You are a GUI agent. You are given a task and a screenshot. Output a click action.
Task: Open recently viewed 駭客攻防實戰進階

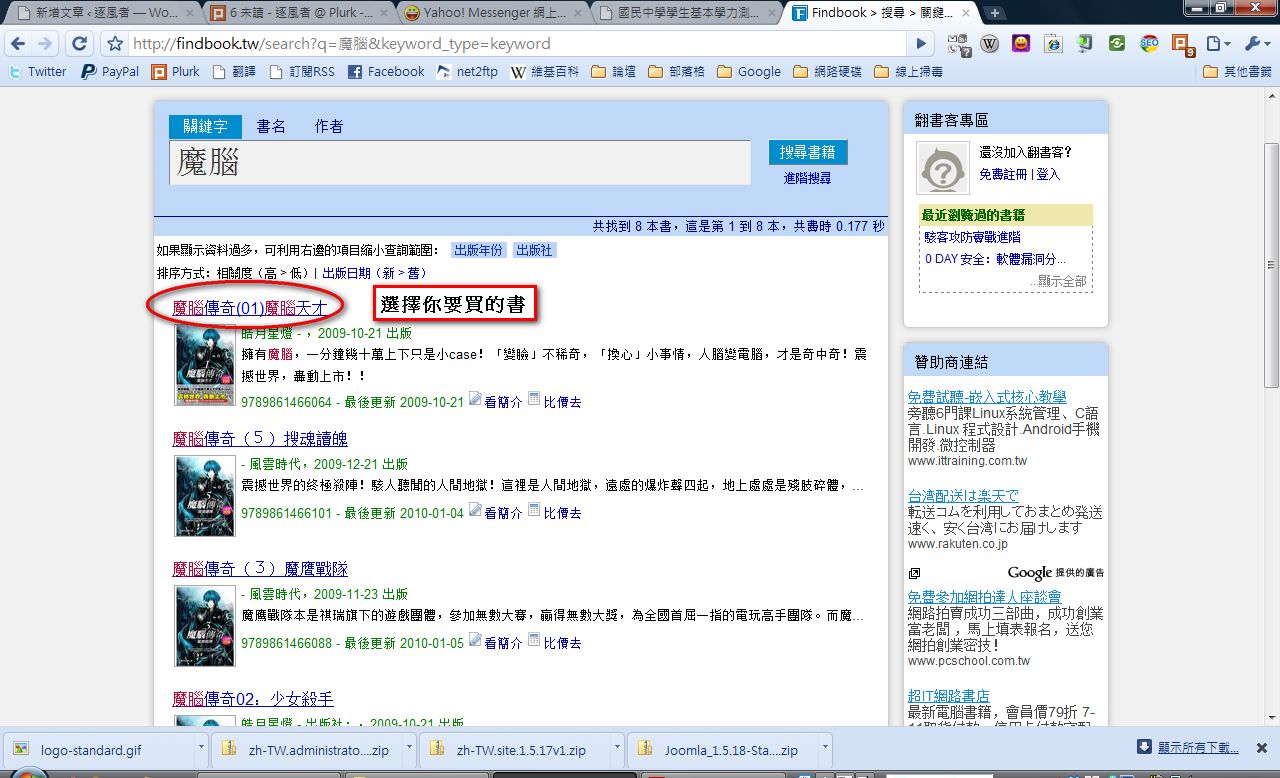973,237
